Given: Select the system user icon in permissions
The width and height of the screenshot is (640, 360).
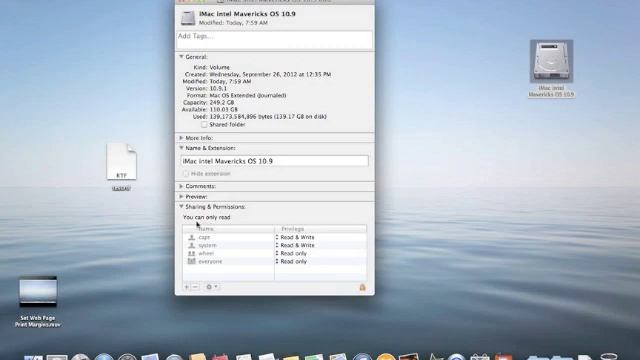Looking at the screenshot, I should click(x=191, y=245).
